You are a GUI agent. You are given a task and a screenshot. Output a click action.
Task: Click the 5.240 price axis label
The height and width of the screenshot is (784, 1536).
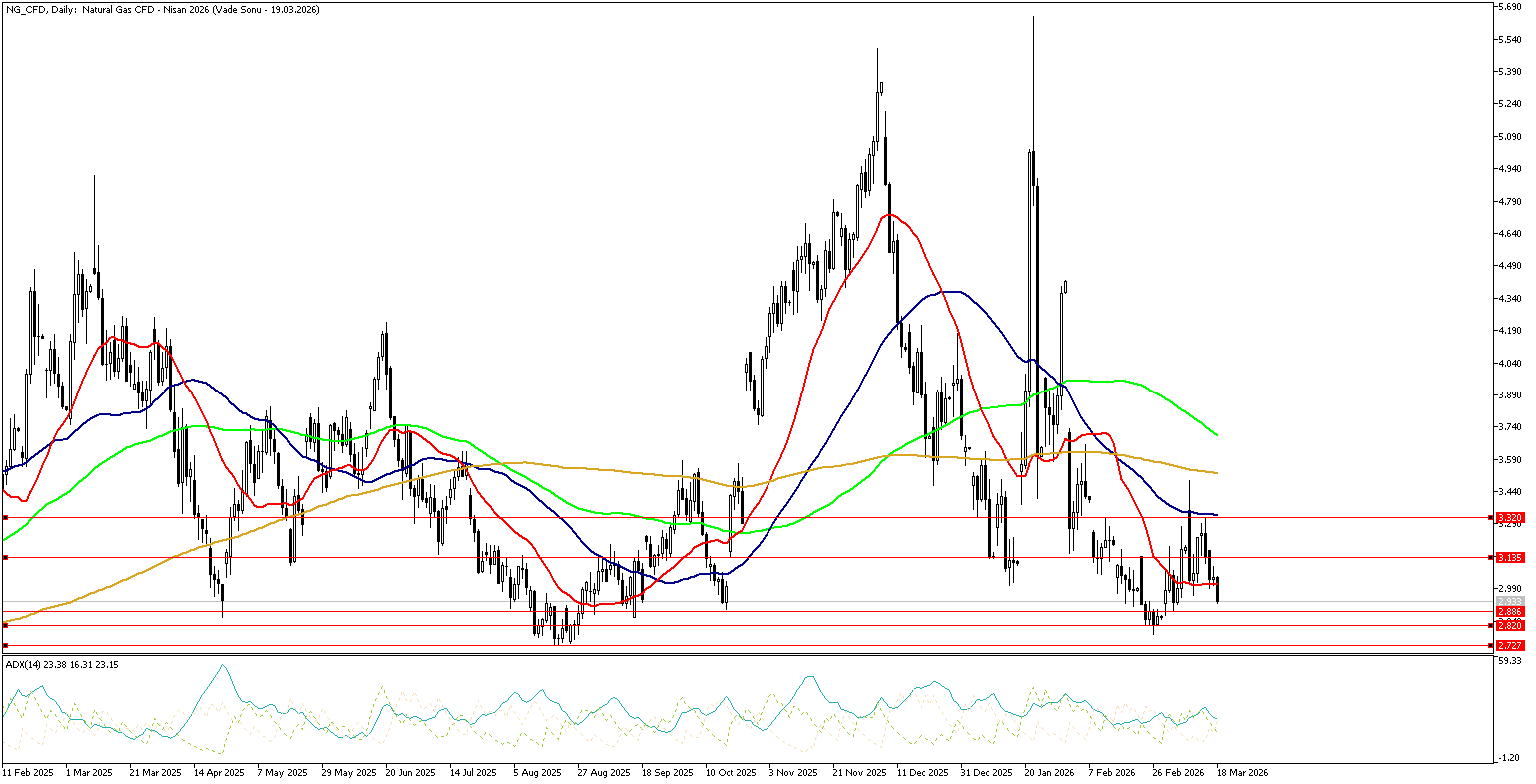click(x=1509, y=104)
